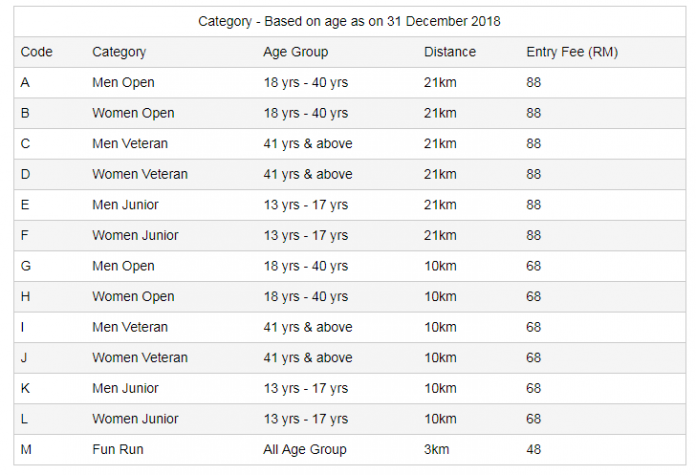This screenshot has height=475, width=696.
Task: Select Women Veteran in row D
Action: click(x=140, y=174)
